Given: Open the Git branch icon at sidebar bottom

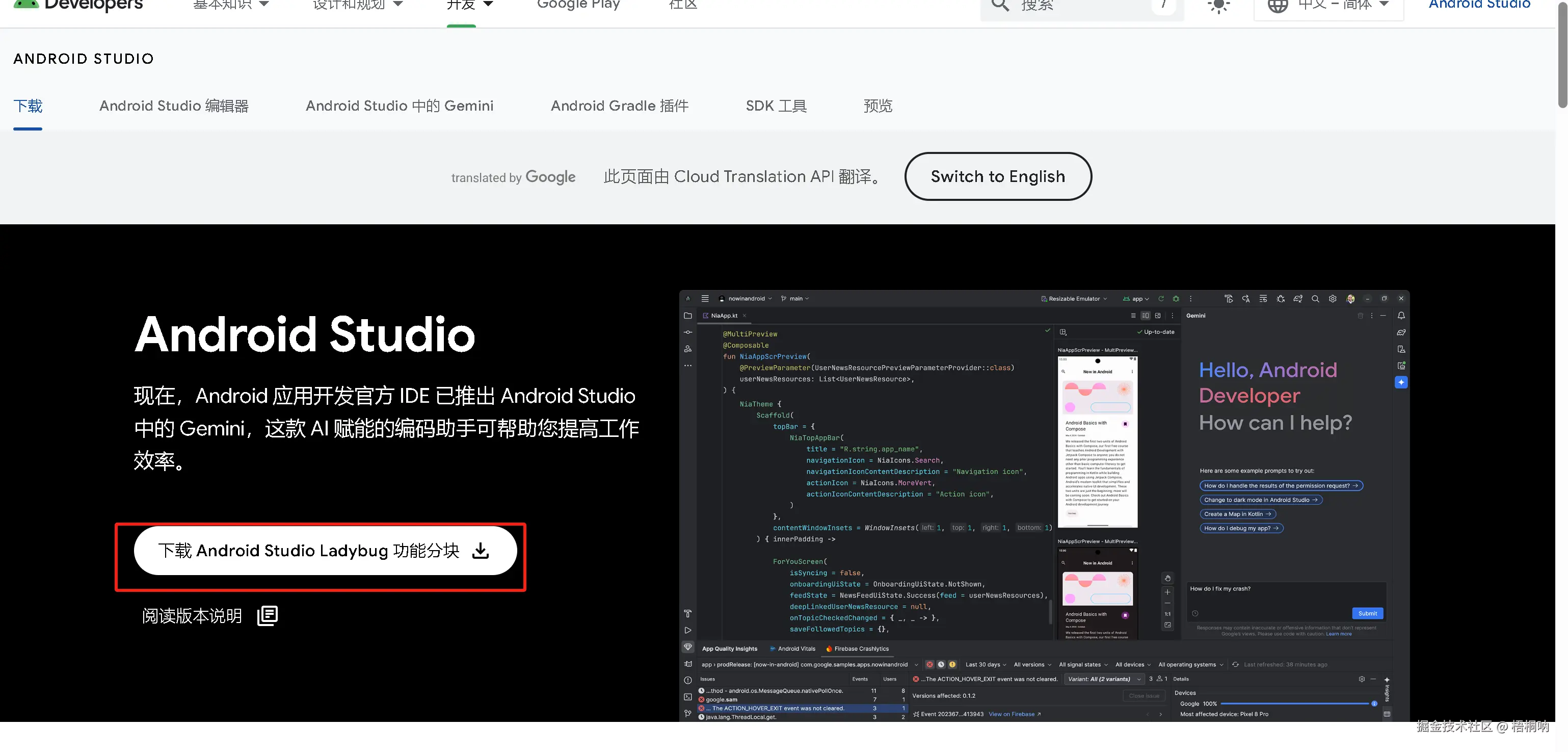Looking at the screenshot, I should (688, 713).
